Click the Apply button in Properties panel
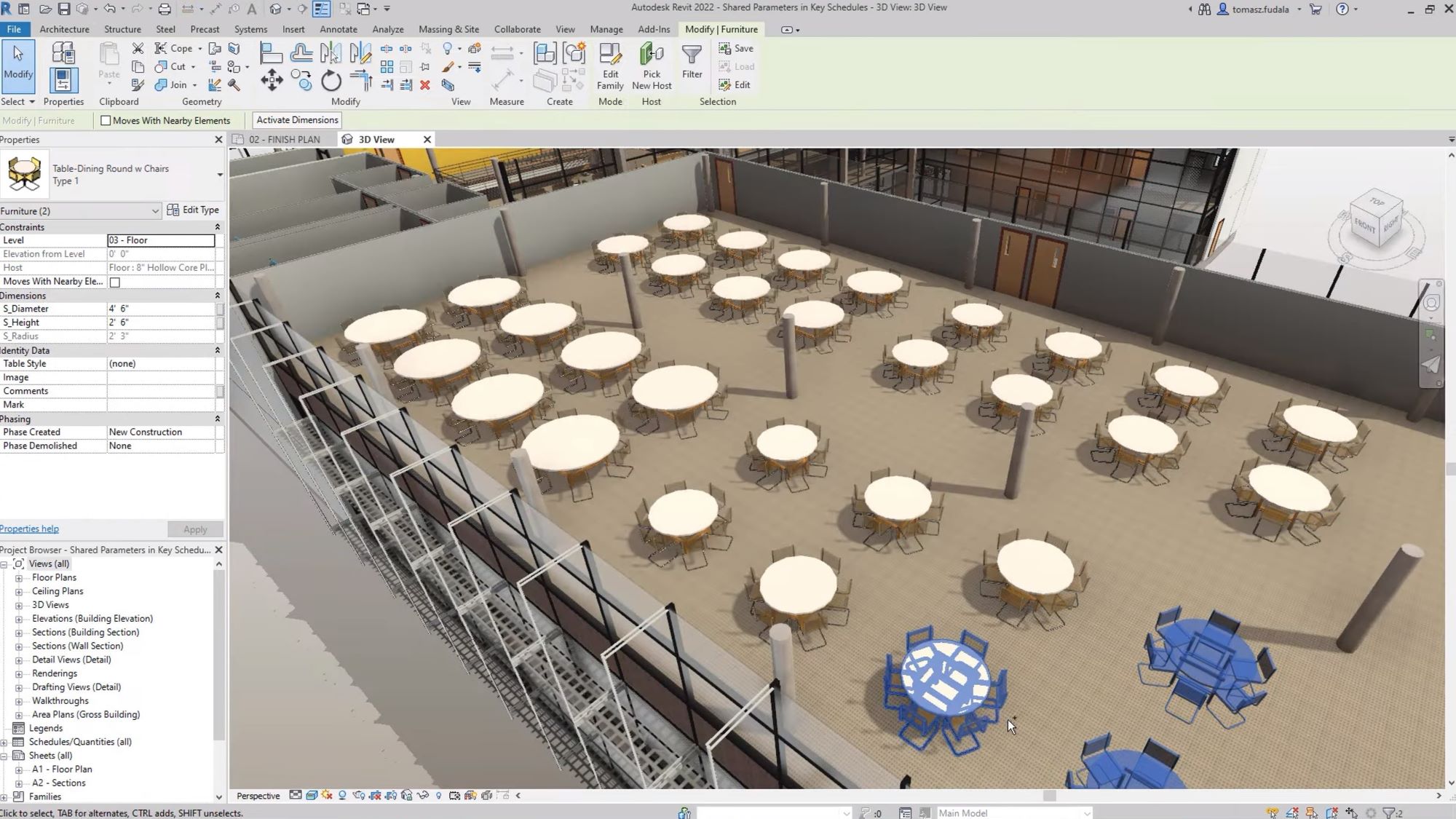1456x819 pixels. [x=194, y=528]
